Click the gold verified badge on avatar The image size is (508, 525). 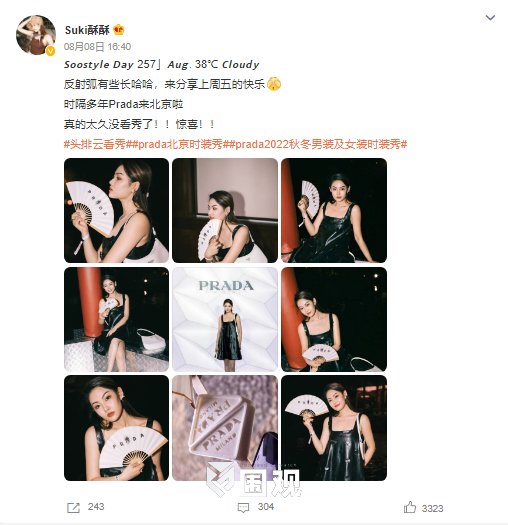pyautogui.click(x=50, y=51)
